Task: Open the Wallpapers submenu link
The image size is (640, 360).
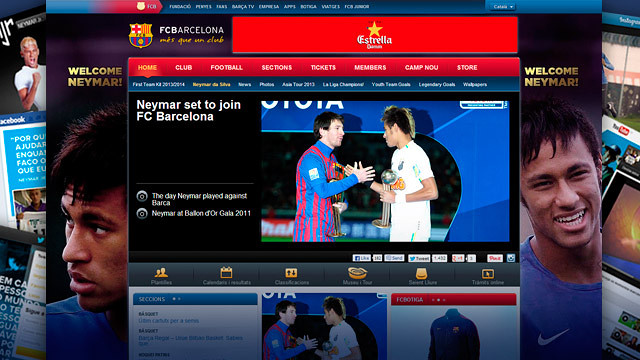Action: tap(475, 84)
